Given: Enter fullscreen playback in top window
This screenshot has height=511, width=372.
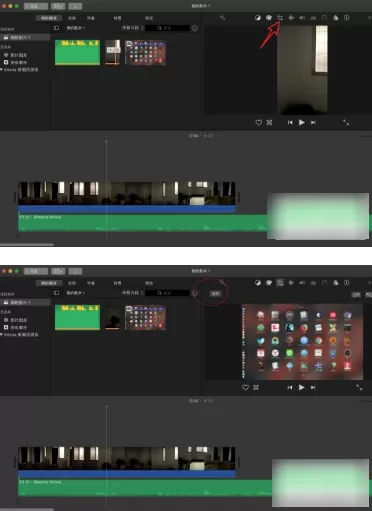Looking at the screenshot, I should point(346,123).
